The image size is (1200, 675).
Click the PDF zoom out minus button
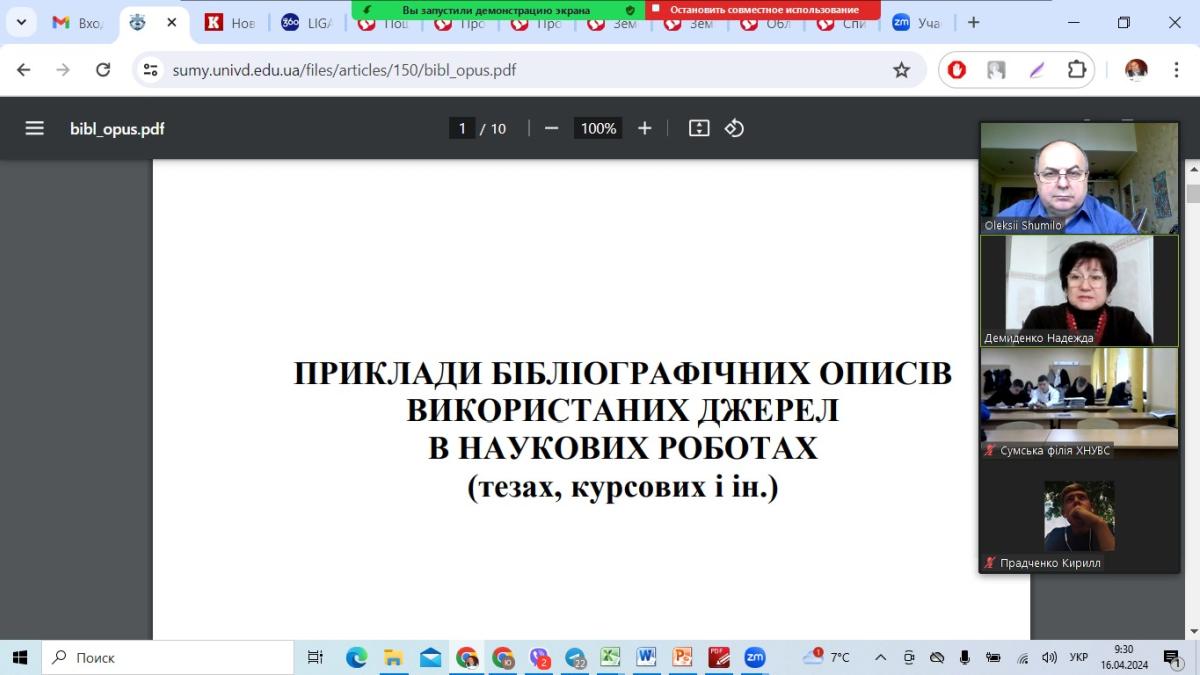[x=551, y=128]
